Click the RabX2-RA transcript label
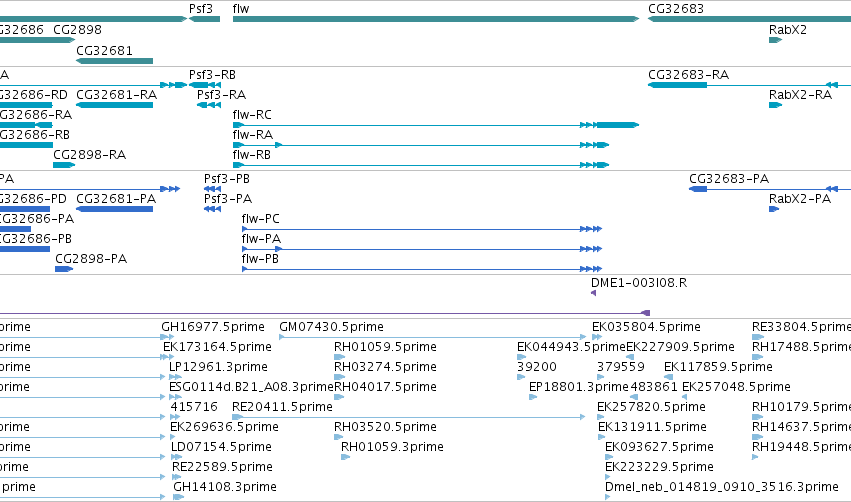The image size is (851, 502). point(800,95)
